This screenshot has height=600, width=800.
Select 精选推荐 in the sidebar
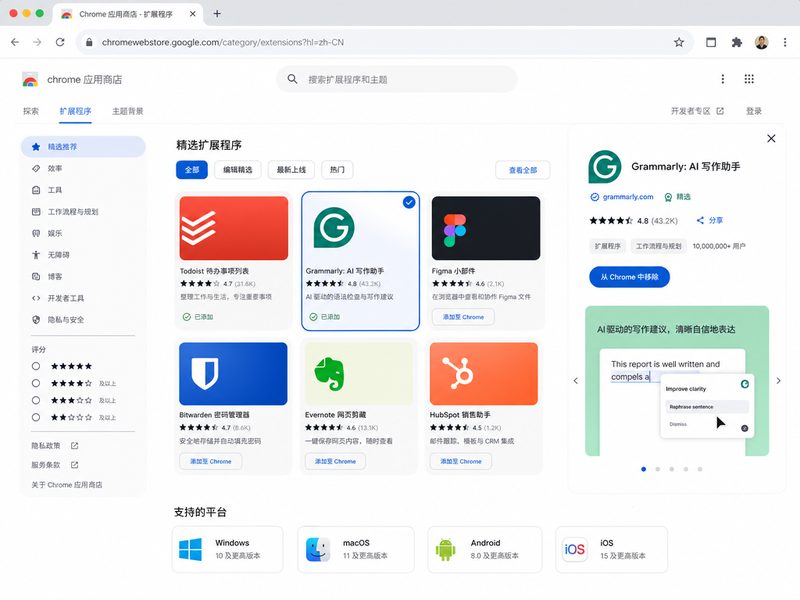[83, 147]
